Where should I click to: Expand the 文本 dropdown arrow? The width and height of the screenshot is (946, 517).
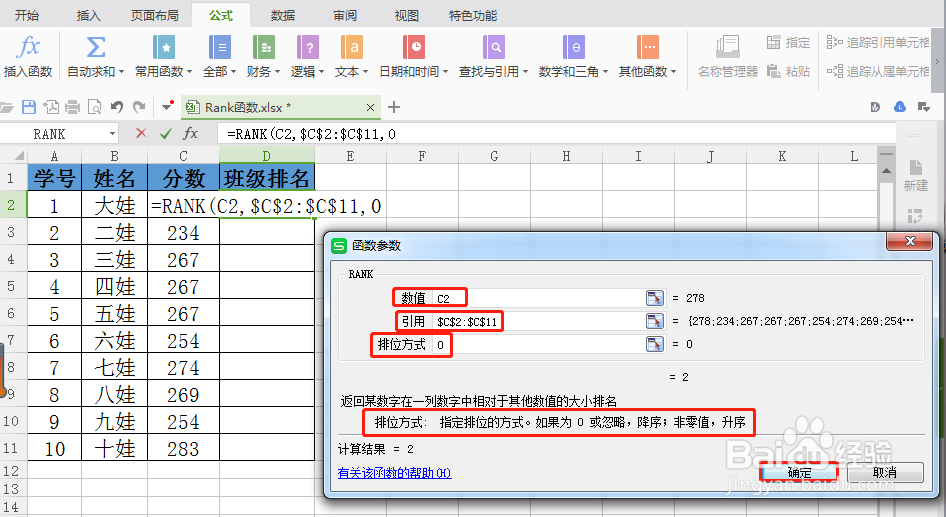point(365,72)
